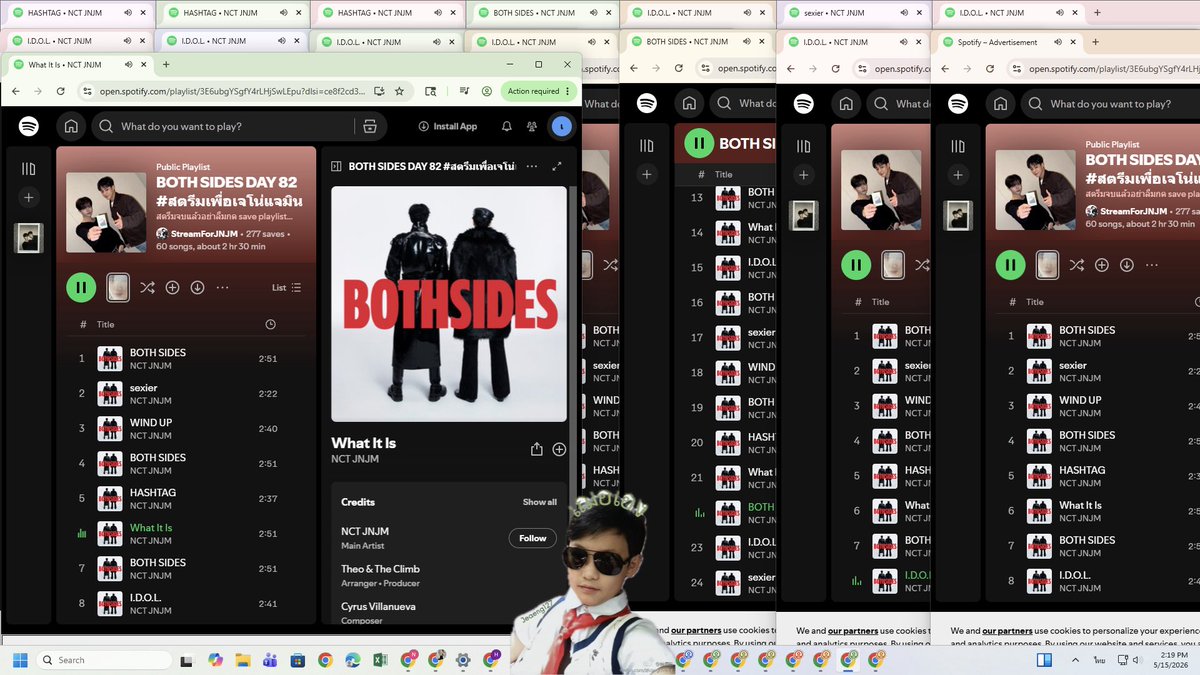Image resolution: width=1200 pixels, height=675 pixels.
Task: Open more options in the Now Playing panel header
Action: (532, 167)
